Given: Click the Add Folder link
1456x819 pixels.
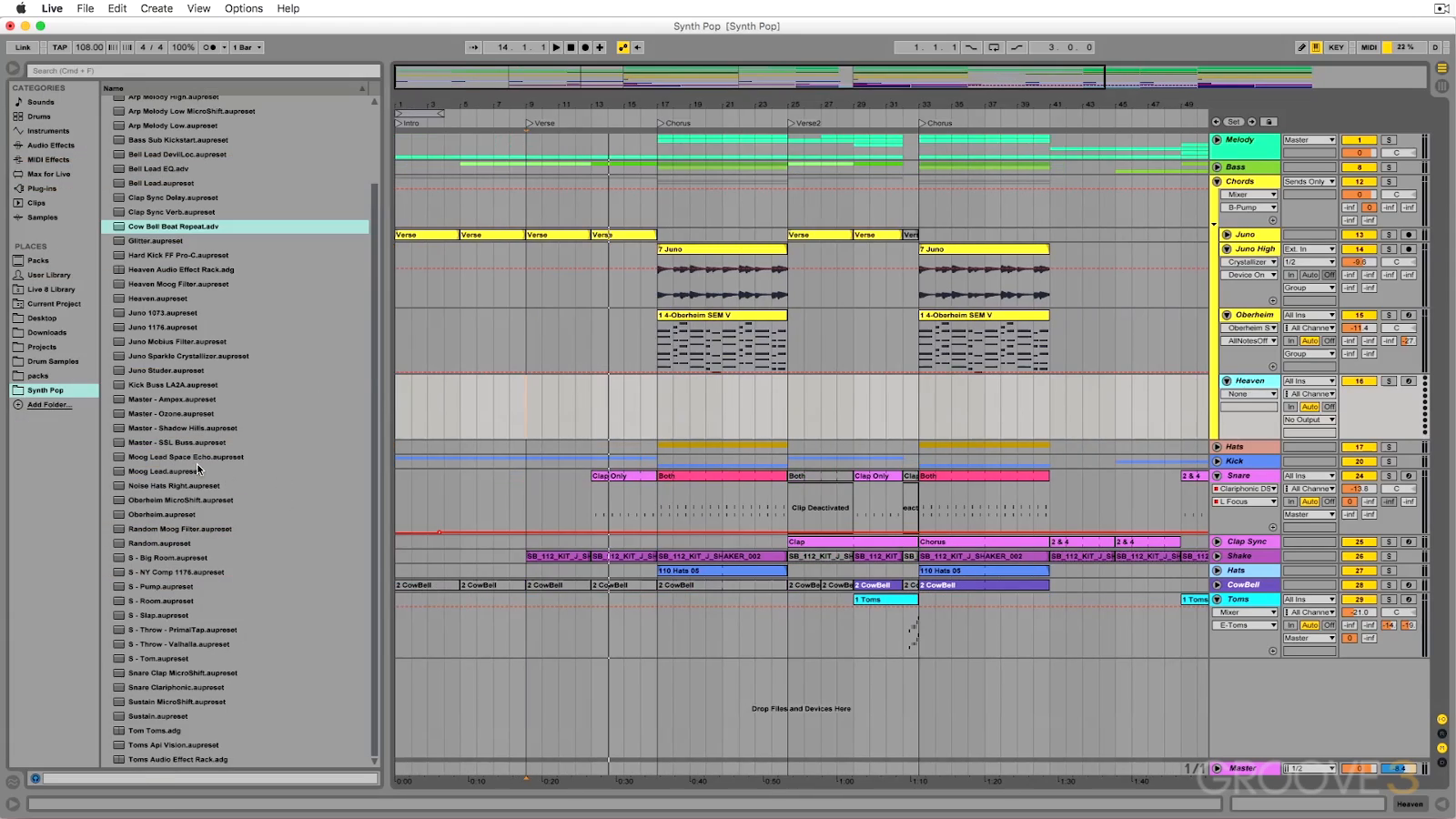Looking at the screenshot, I should (49, 405).
